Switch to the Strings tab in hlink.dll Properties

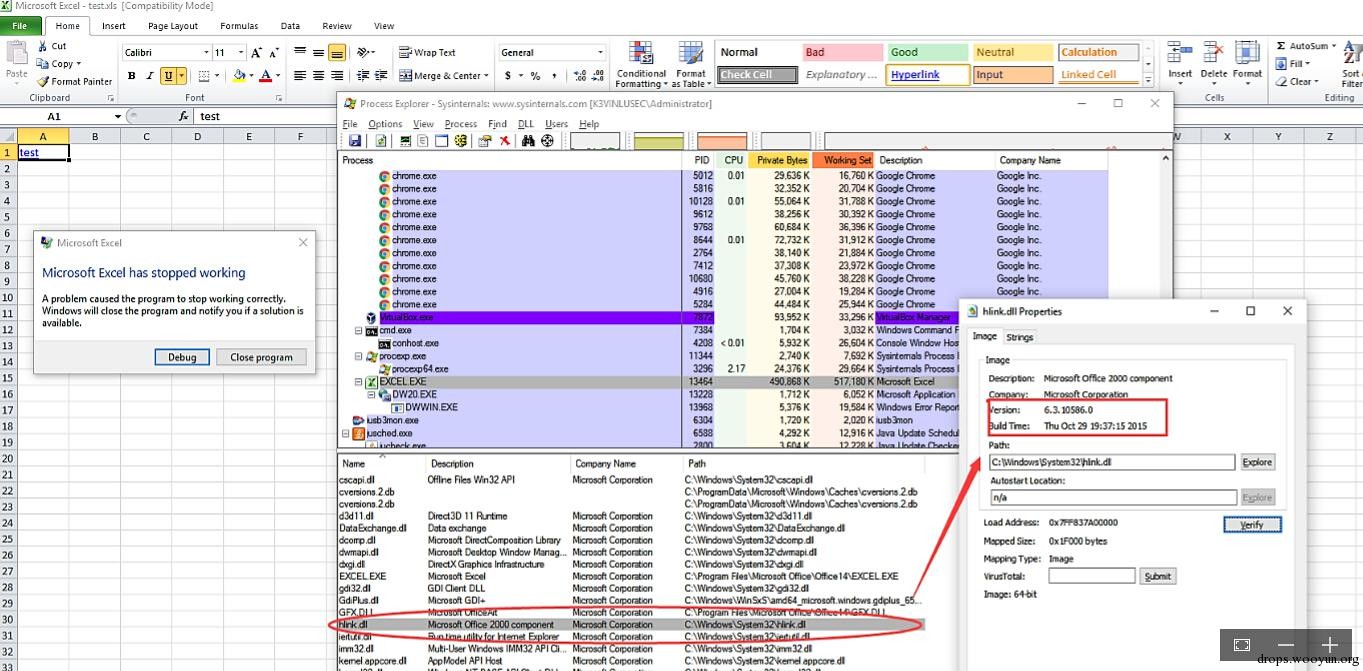[x=1019, y=337]
